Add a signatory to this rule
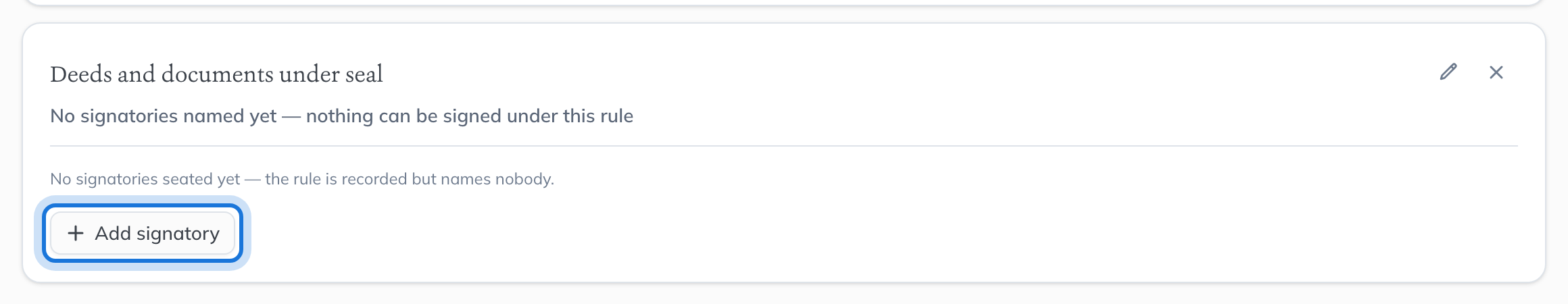Image resolution: width=1568 pixels, height=304 pixels. point(143,233)
